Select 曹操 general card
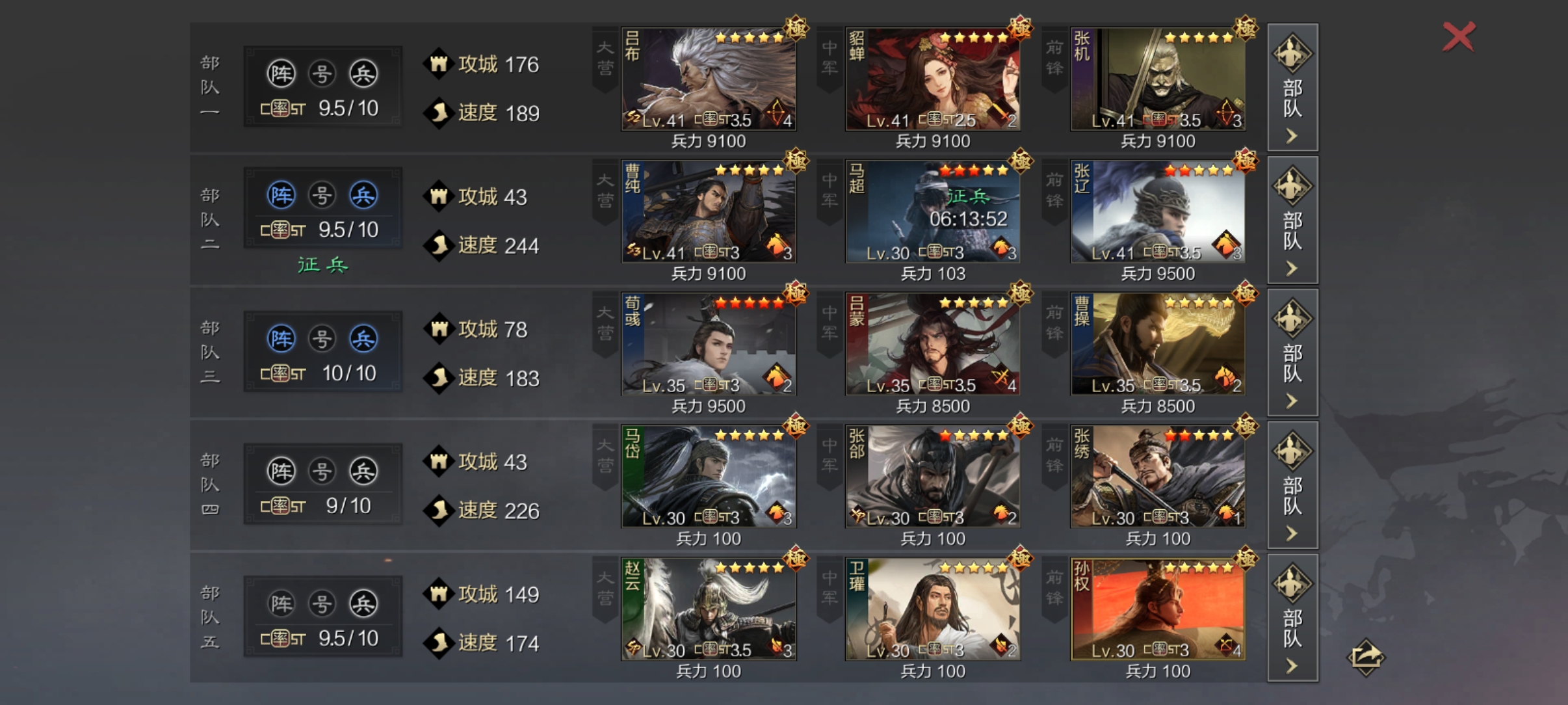This screenshot has width=1568, height=705. pos(1158,344)
